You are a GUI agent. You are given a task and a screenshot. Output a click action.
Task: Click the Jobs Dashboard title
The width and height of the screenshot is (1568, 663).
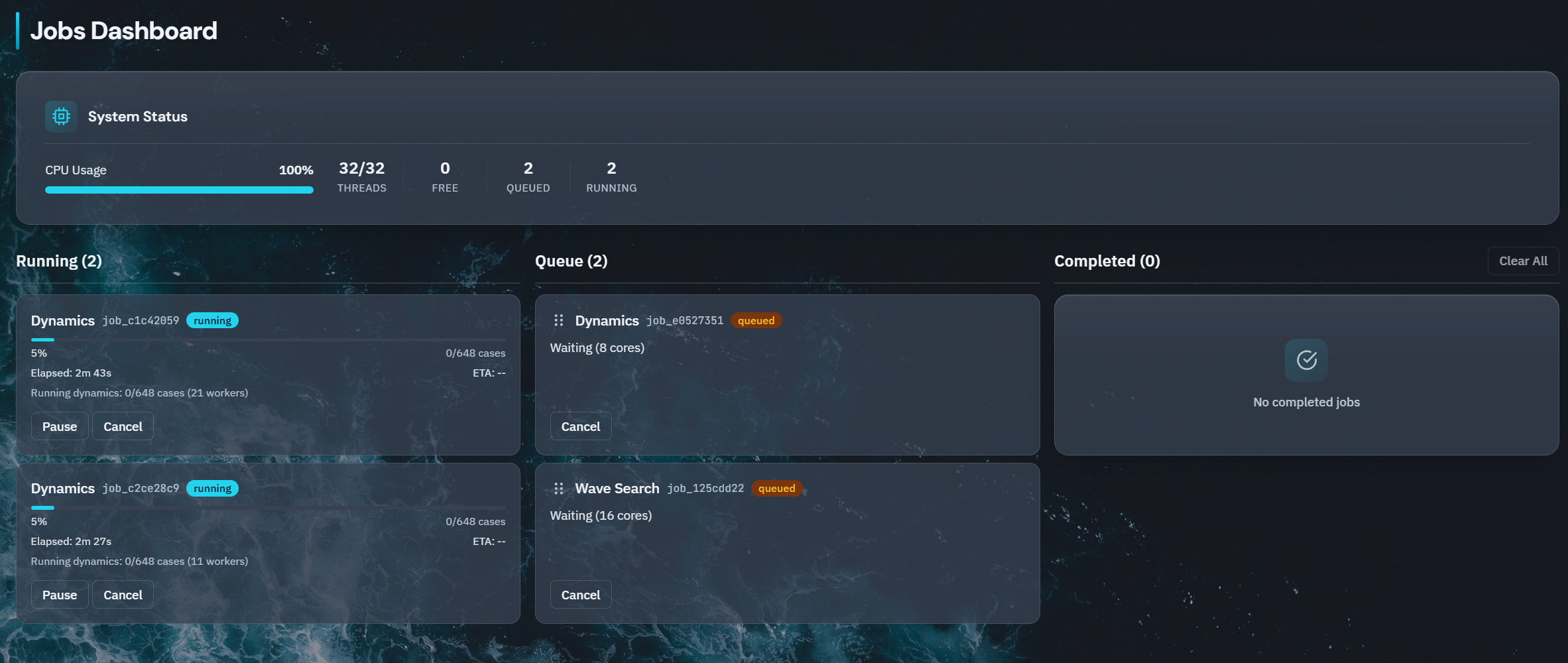[x=123, y=30]
